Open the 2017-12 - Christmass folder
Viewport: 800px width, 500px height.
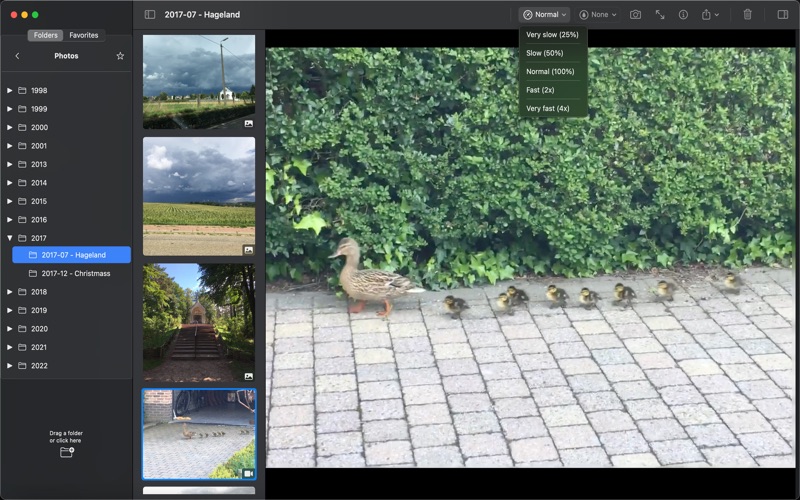pos(71,273)
